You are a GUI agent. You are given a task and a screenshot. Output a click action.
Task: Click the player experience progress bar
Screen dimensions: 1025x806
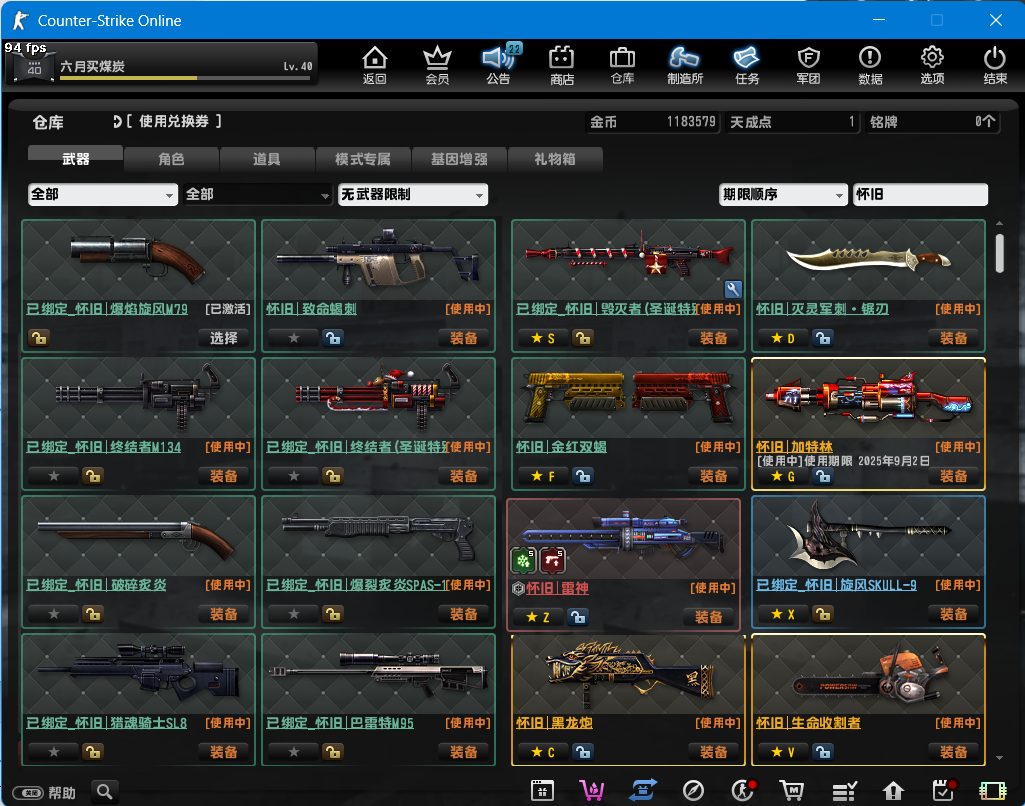[185, 78]
